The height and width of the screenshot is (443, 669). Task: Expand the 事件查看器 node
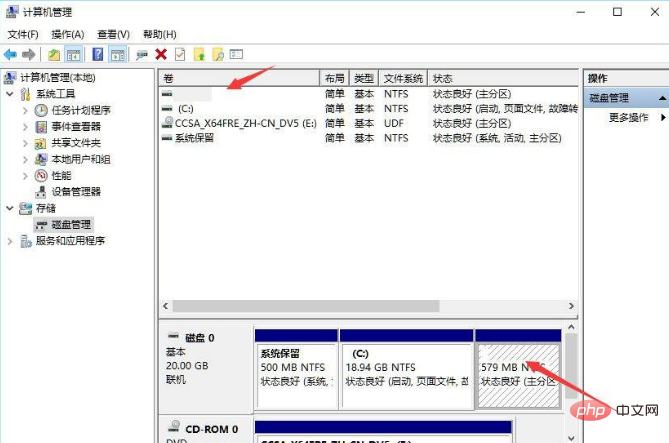[25, 127]
